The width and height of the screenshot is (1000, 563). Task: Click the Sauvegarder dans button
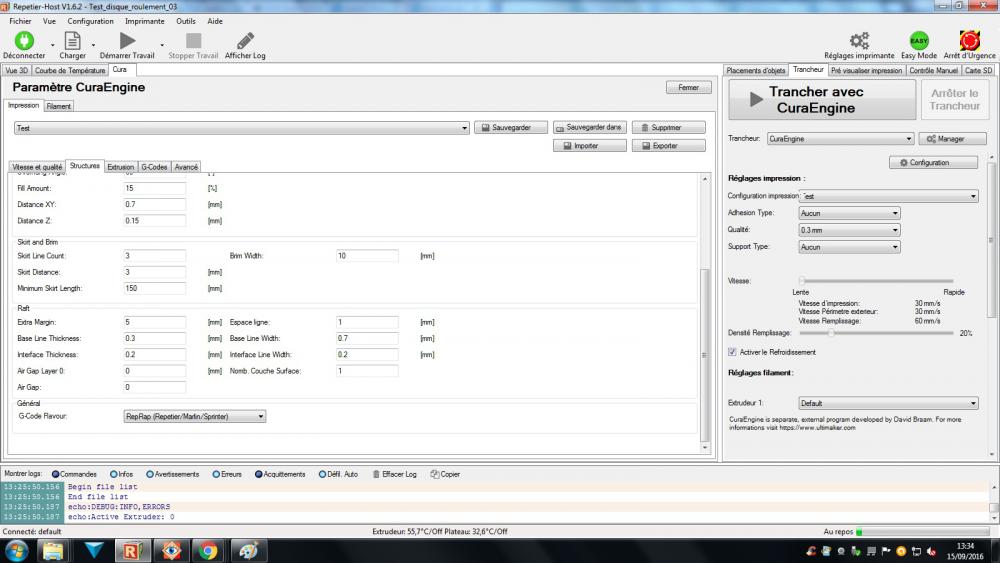590,128
